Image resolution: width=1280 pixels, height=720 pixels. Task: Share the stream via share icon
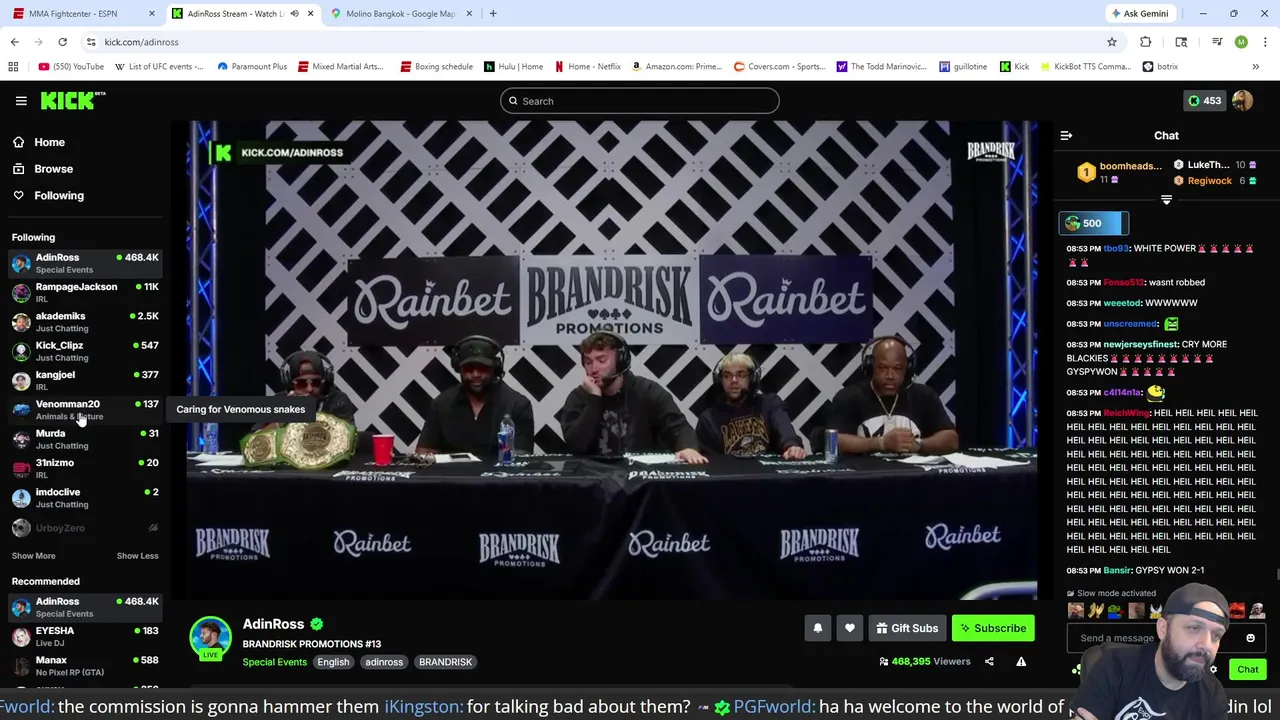[x=989, y=661]
